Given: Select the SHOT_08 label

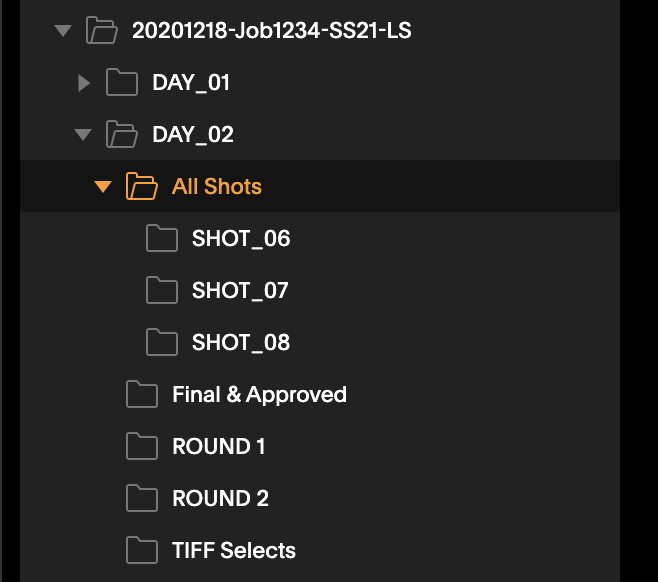Looking at the screenshot, I should point(241,343).
